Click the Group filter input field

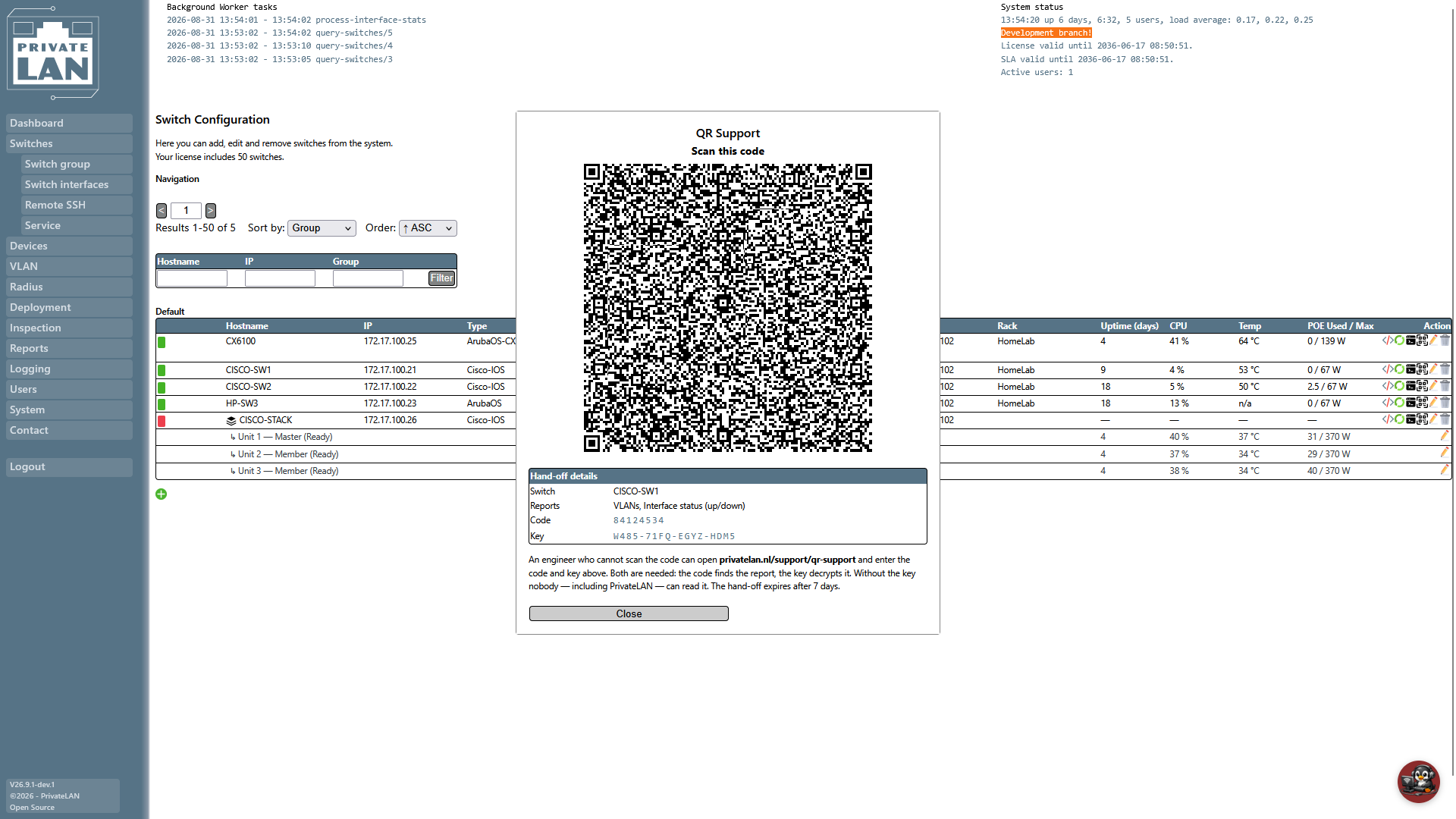coord(368,278)
